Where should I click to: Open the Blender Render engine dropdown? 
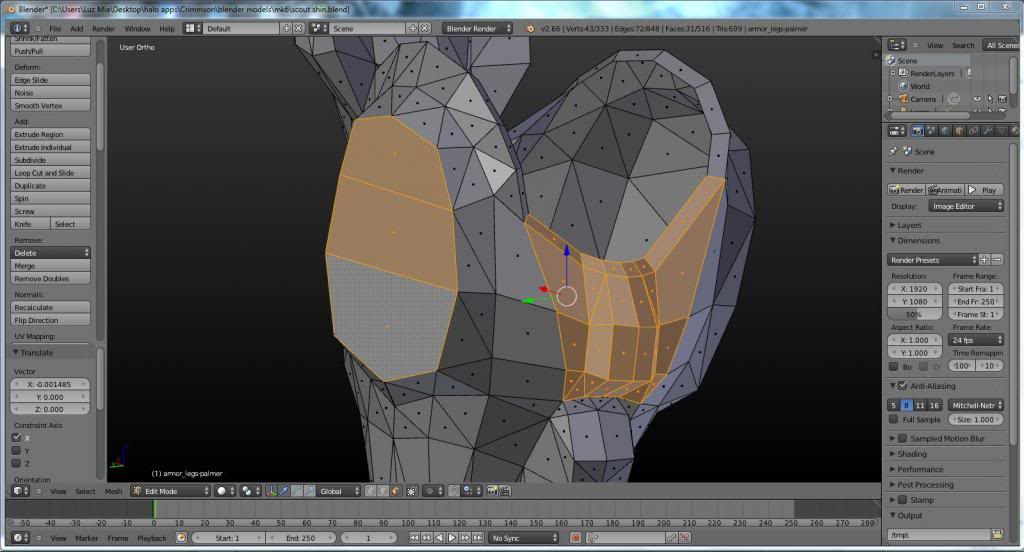(x=477, y=29)
